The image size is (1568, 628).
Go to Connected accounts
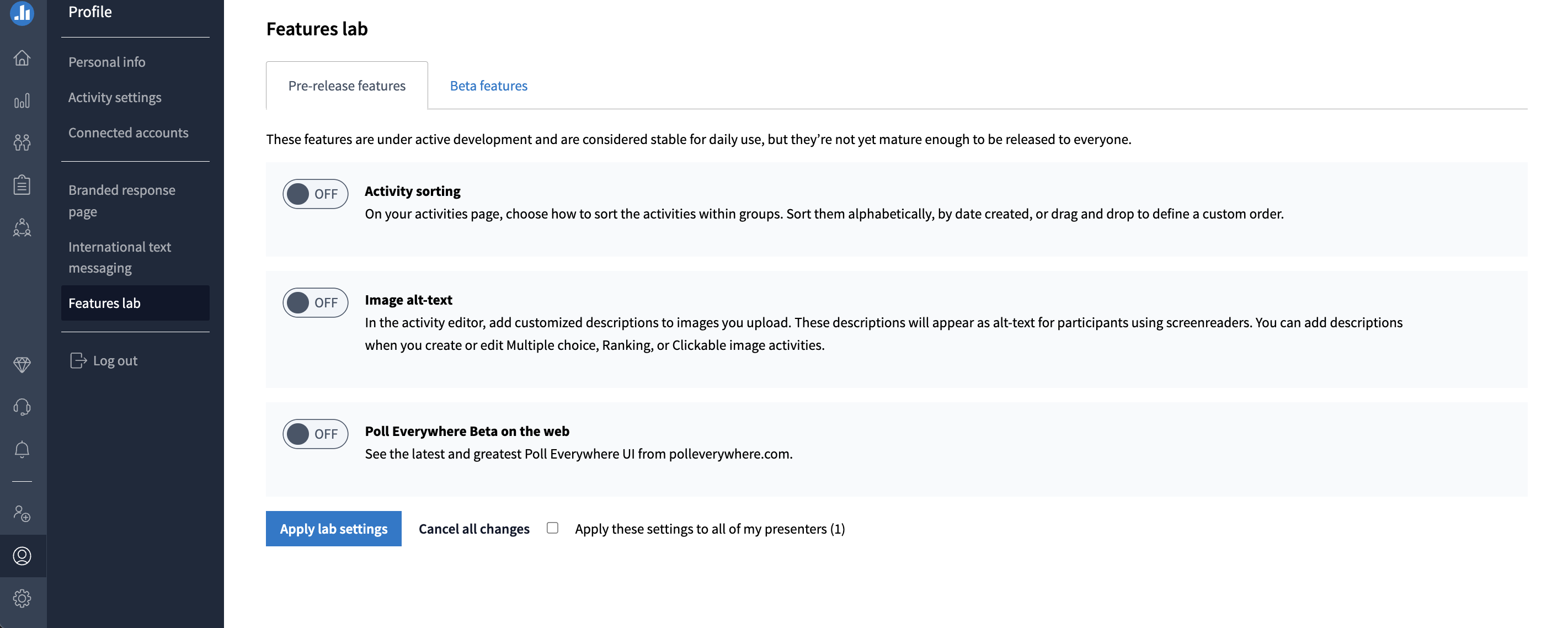(x=129, y=132)
